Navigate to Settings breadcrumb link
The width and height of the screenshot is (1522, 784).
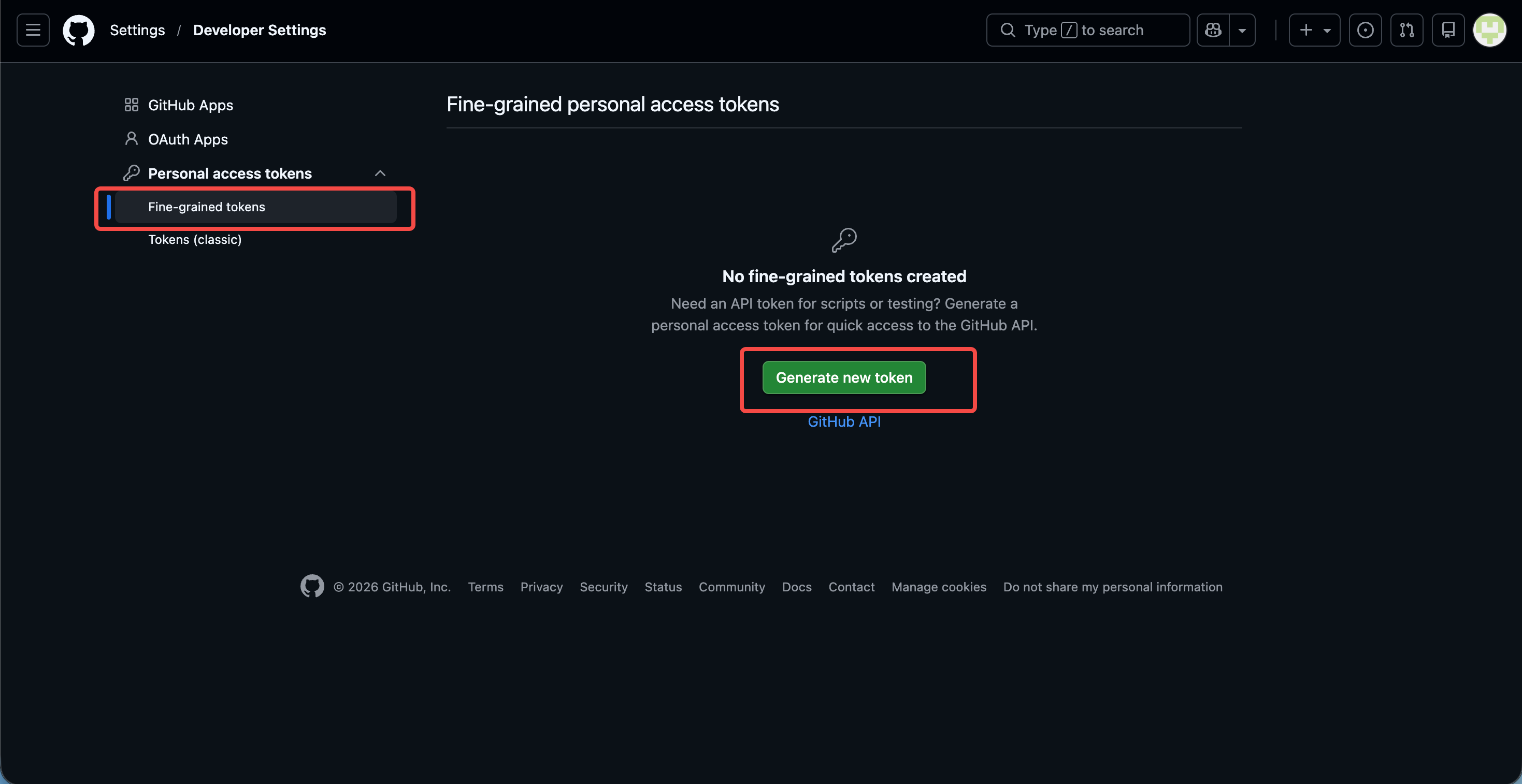click(137, 30)
